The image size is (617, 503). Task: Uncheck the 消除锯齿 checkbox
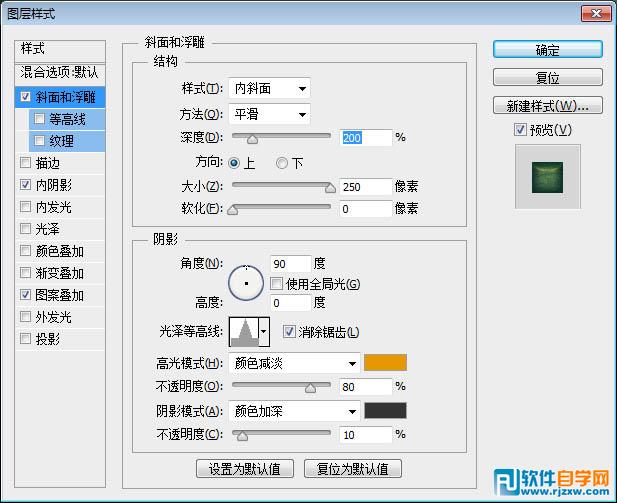pyautogui.click(x=289, y=332)
